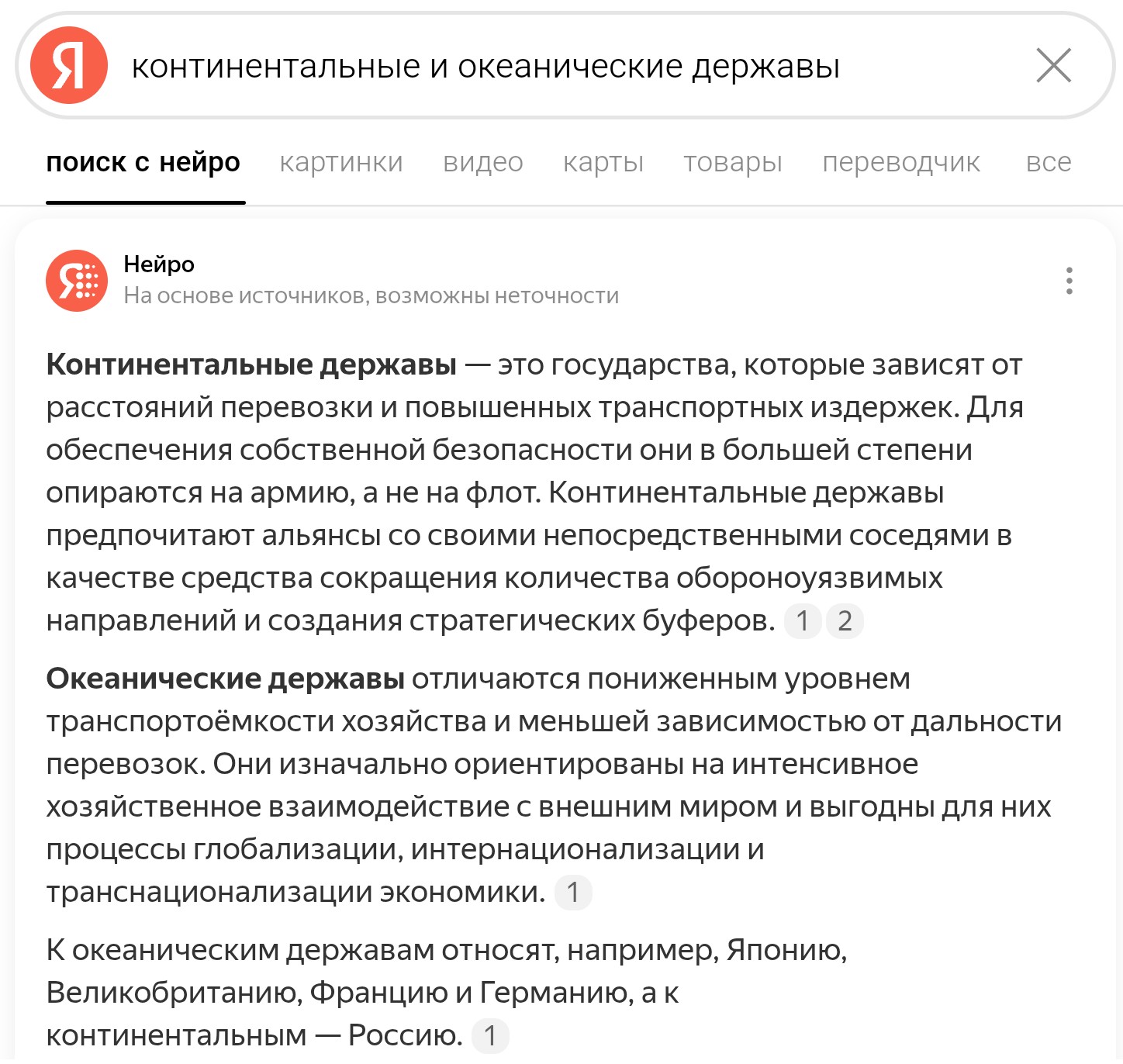Click the bold Океанические державы heading

pos(225,679)
